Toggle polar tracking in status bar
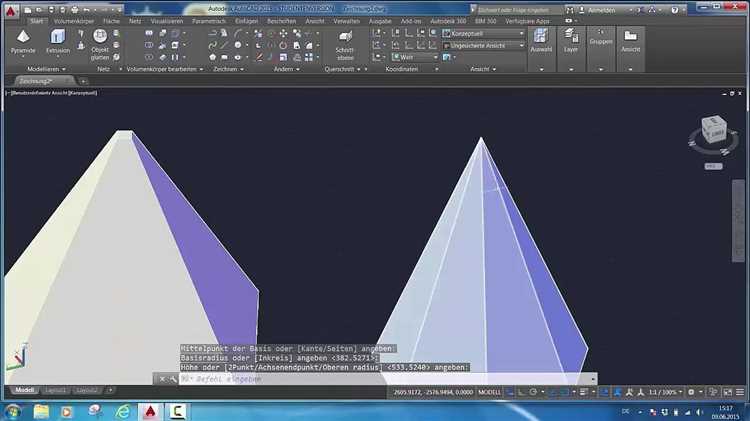 pos(533,392)
